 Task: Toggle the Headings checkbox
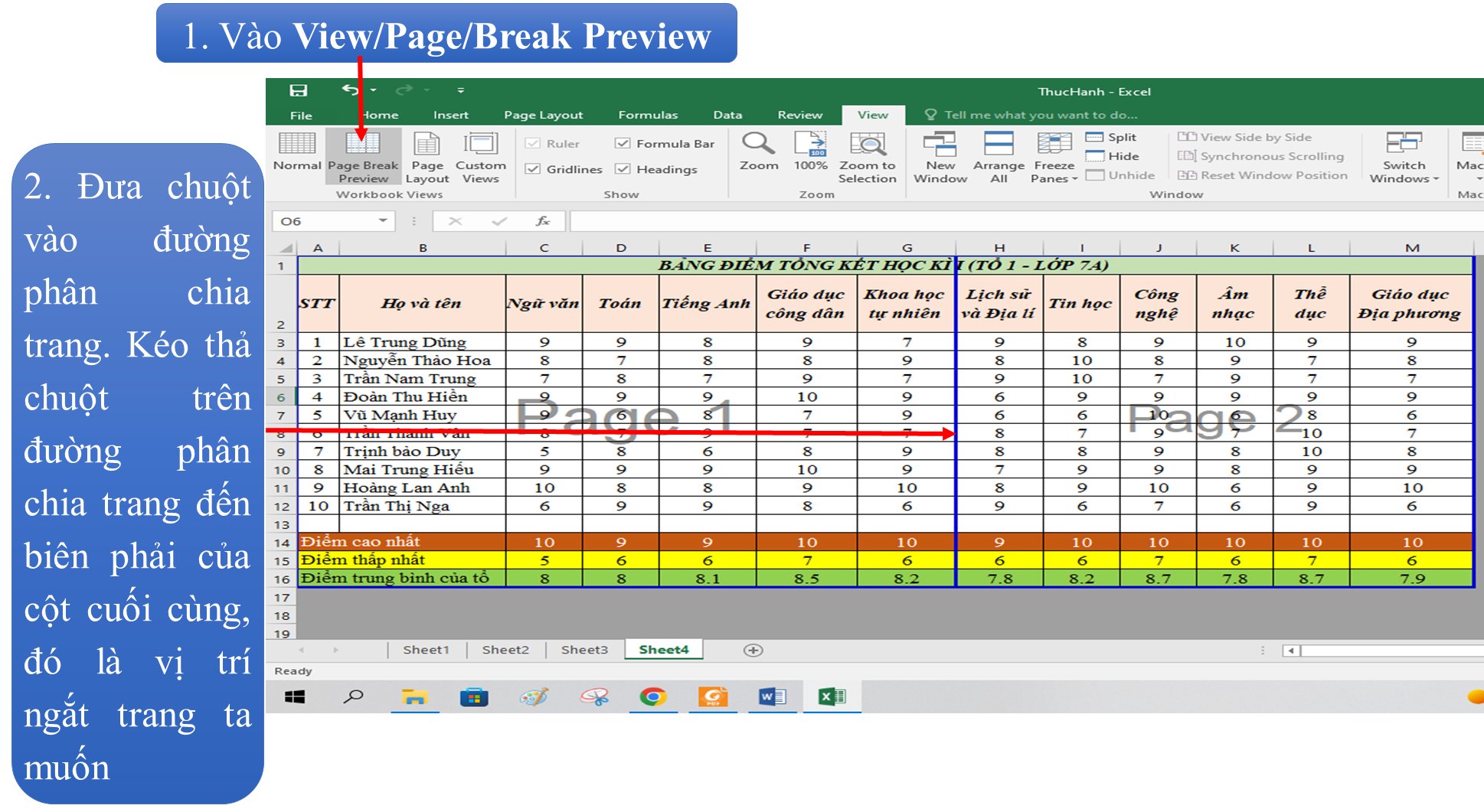623,169
